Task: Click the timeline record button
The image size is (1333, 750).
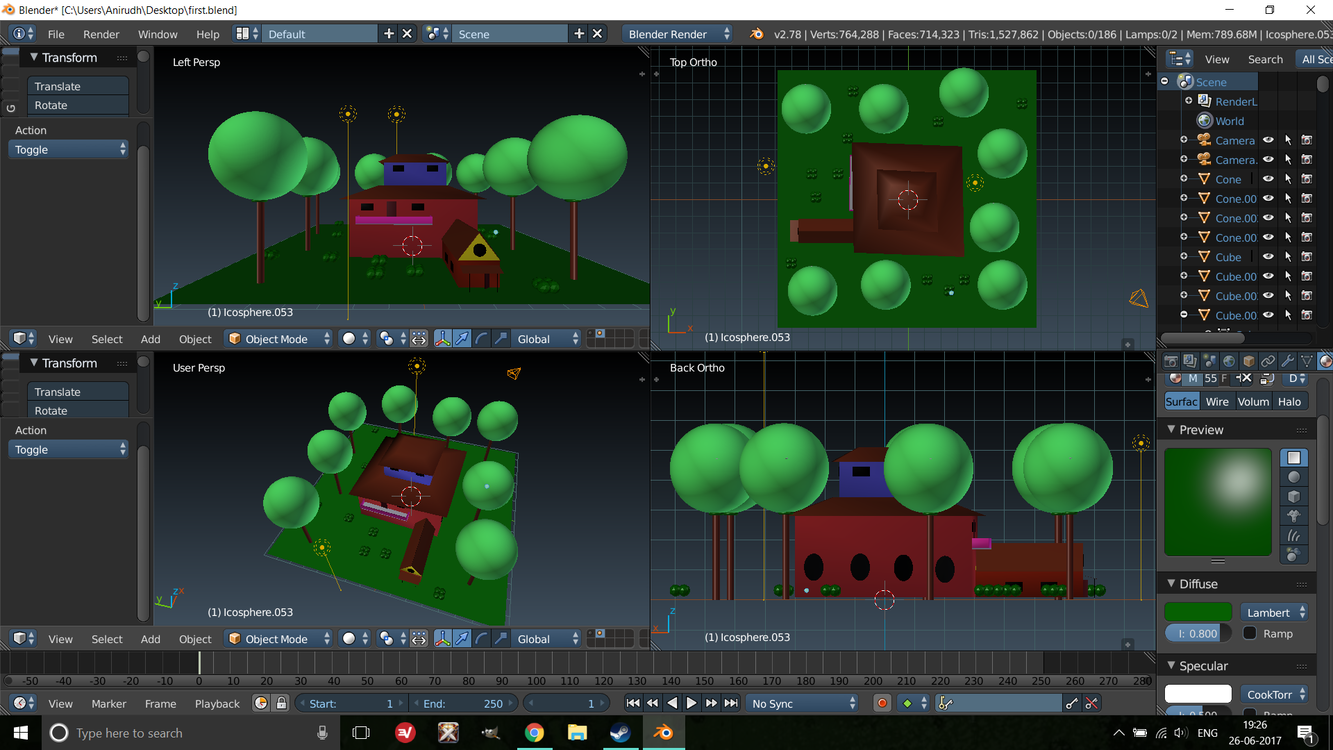Action: (x=882, y=704)
